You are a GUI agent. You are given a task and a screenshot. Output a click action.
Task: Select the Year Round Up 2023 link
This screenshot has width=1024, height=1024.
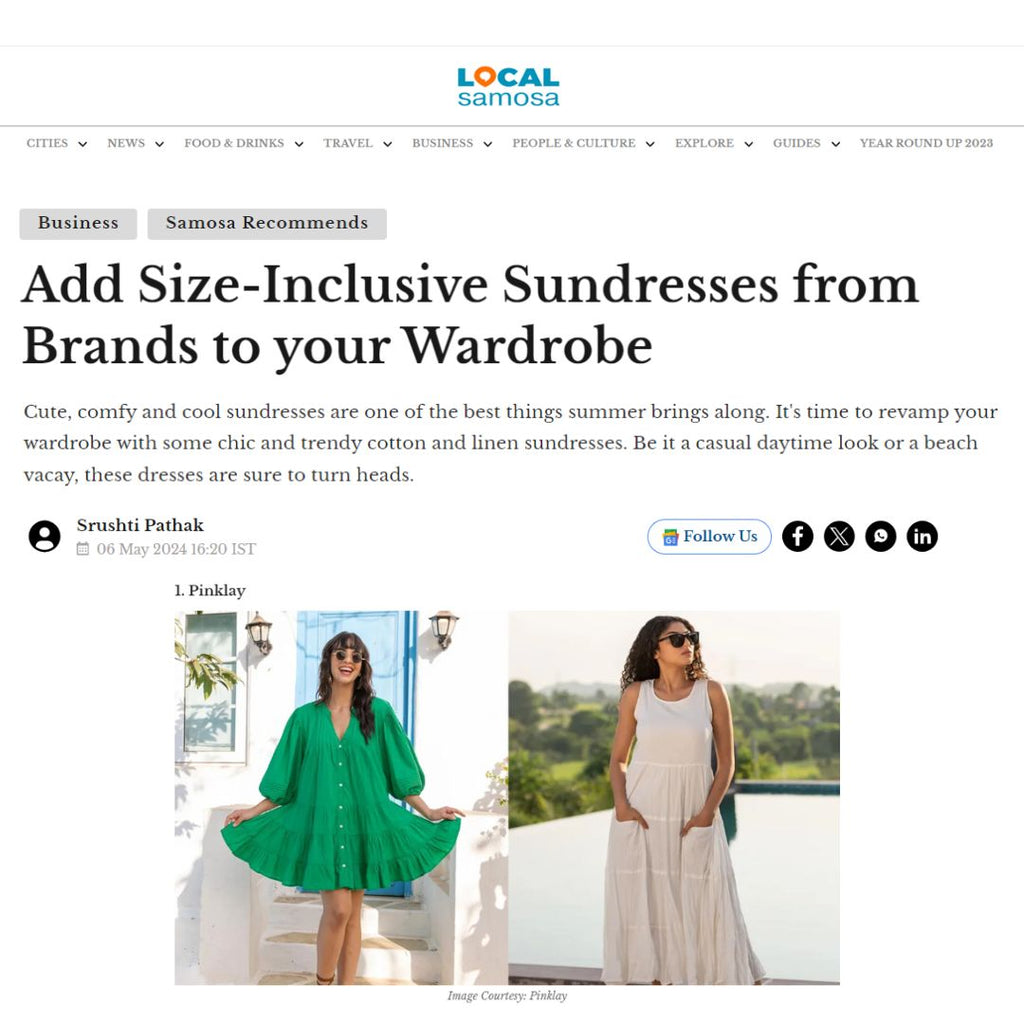[926, 143]
